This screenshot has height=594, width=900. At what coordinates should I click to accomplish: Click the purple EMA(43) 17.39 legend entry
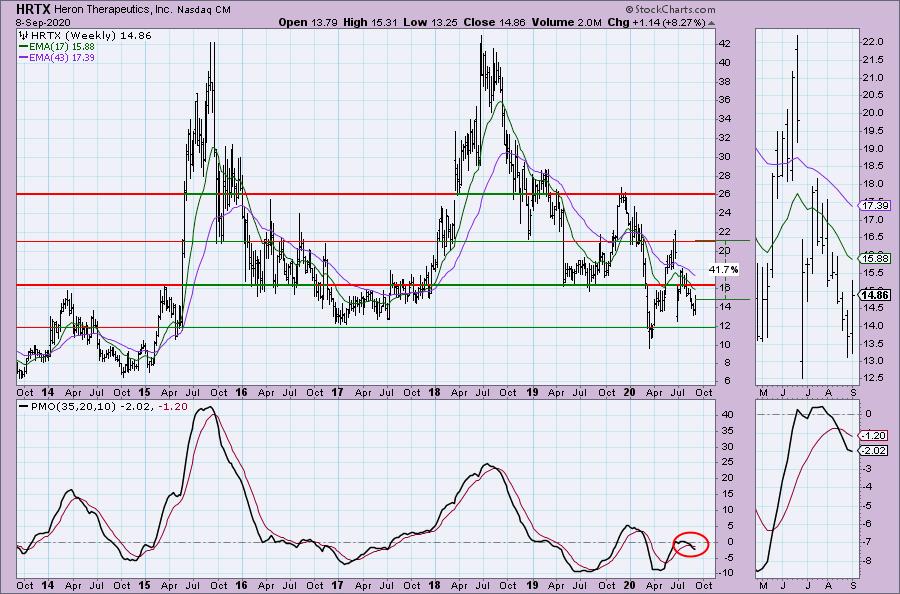[x=57, y=57]
